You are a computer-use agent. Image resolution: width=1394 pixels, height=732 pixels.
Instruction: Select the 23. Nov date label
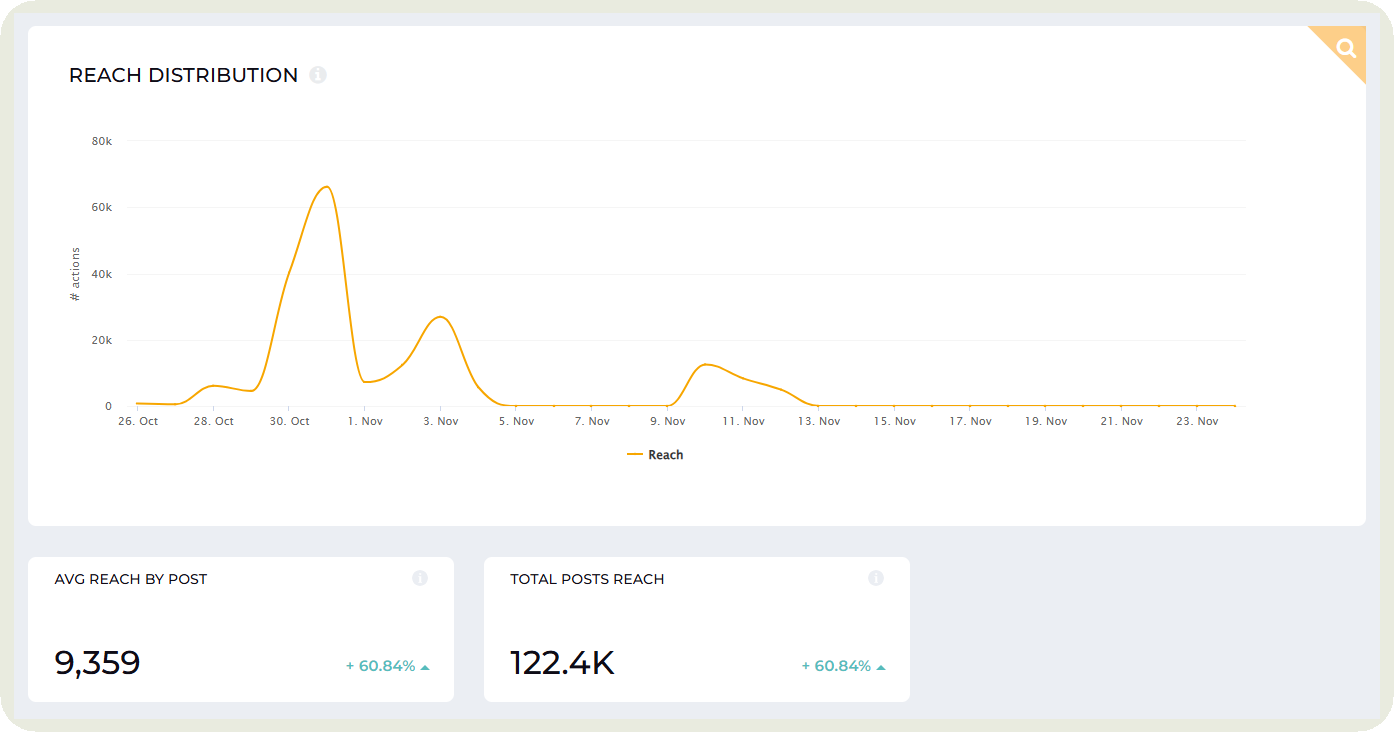pyautogui.click(x=1196, y=421)
